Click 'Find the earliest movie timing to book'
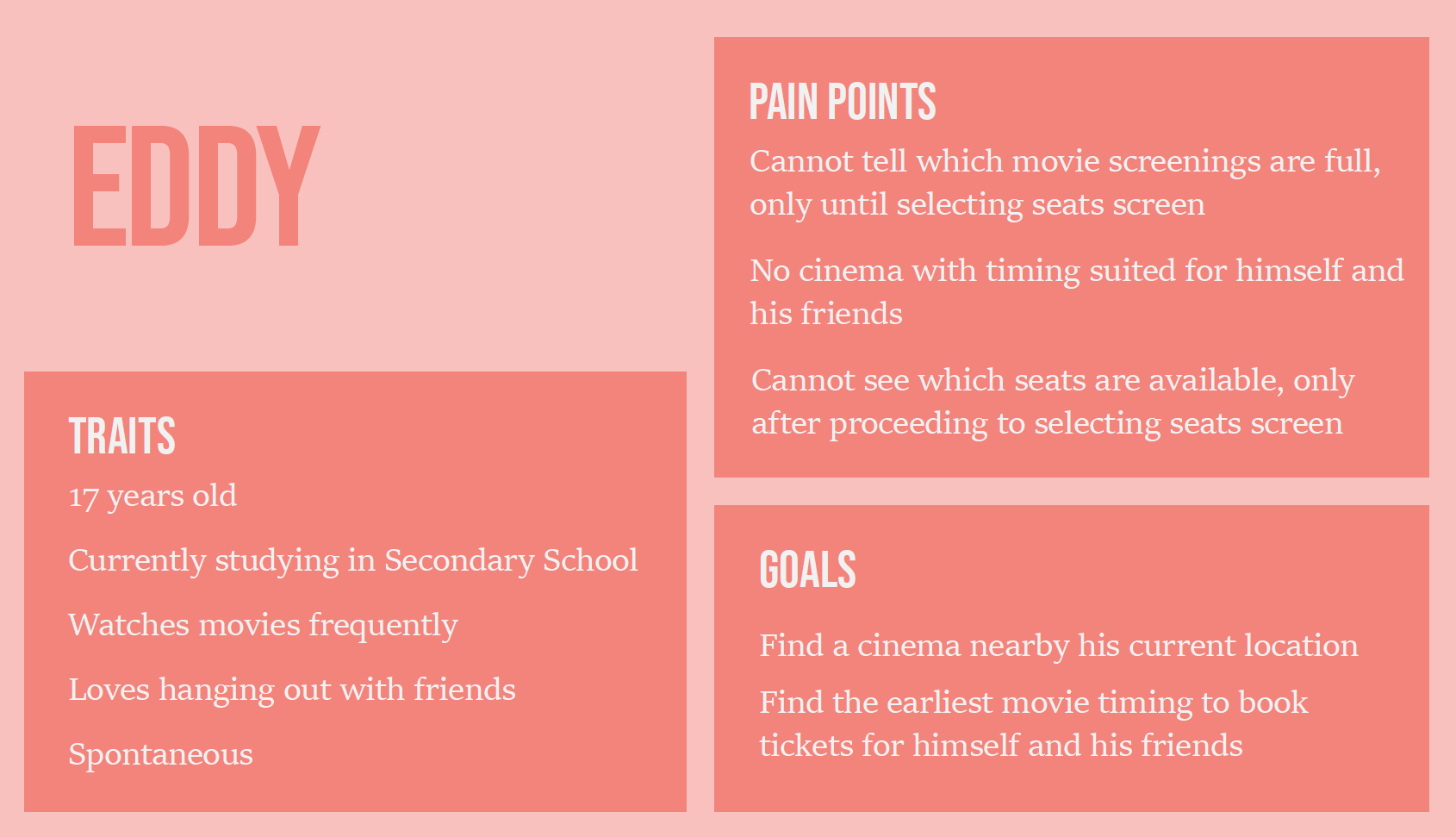 1034,703
